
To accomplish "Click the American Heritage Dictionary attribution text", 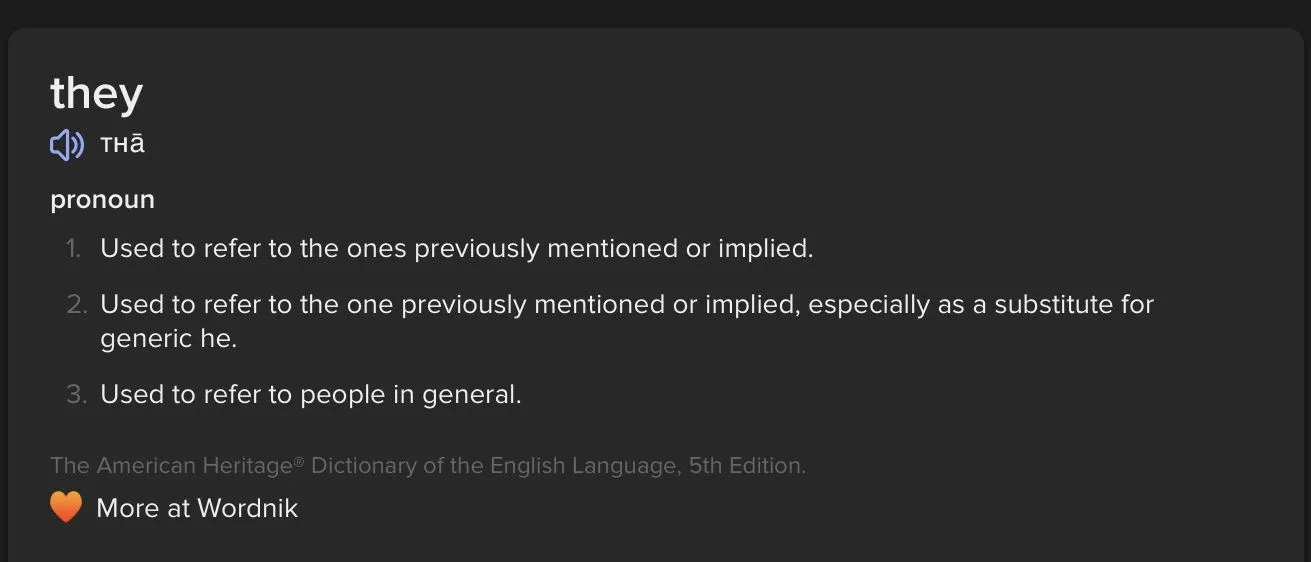I will click(x=427, y=465).
